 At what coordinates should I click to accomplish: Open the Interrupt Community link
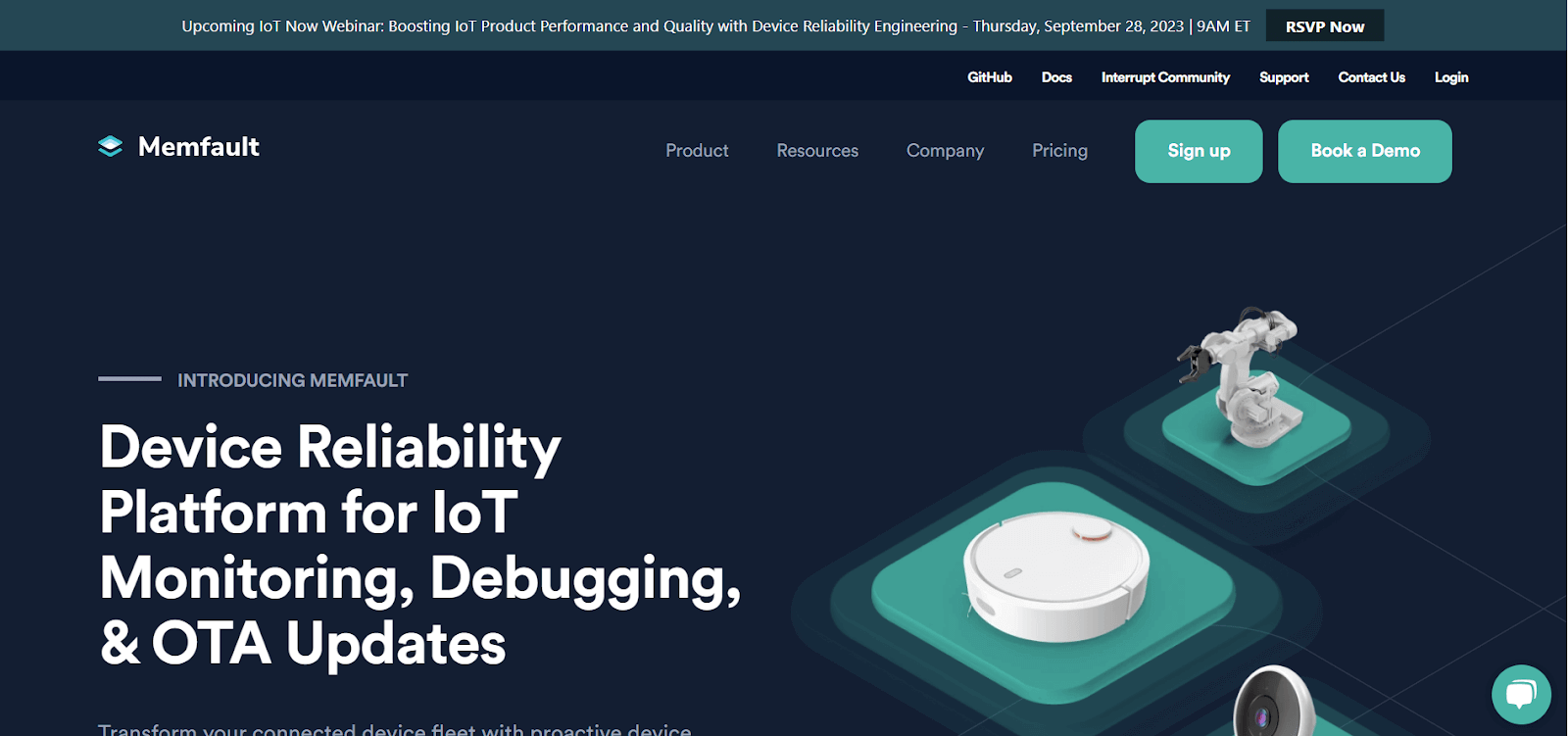click(x=1165, y=77)
